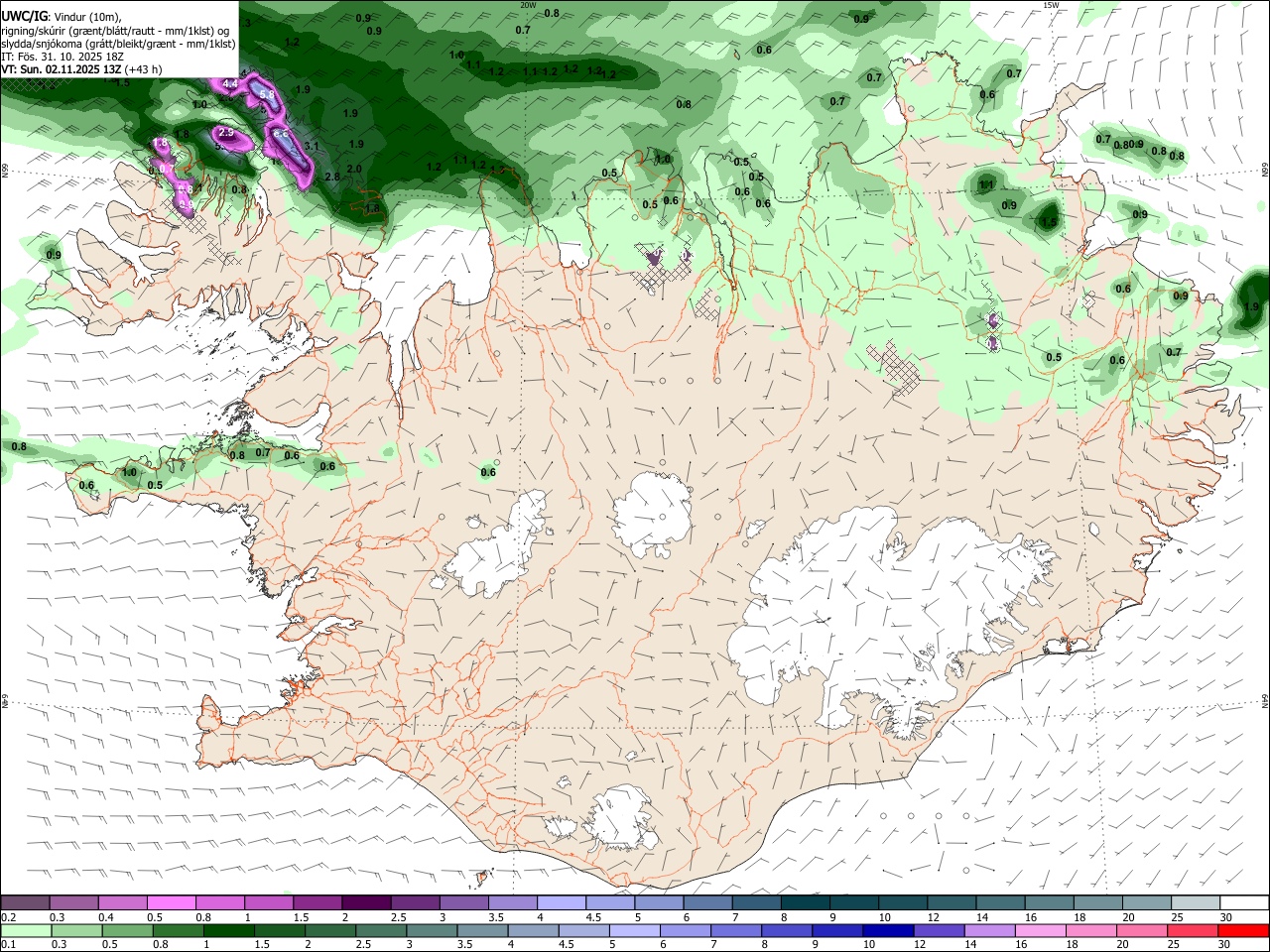Screen dimensions: 1270x952
Task: Pick the dark purple snow swatch between 2 and 2.5
Action: click(x=366, y=902)
